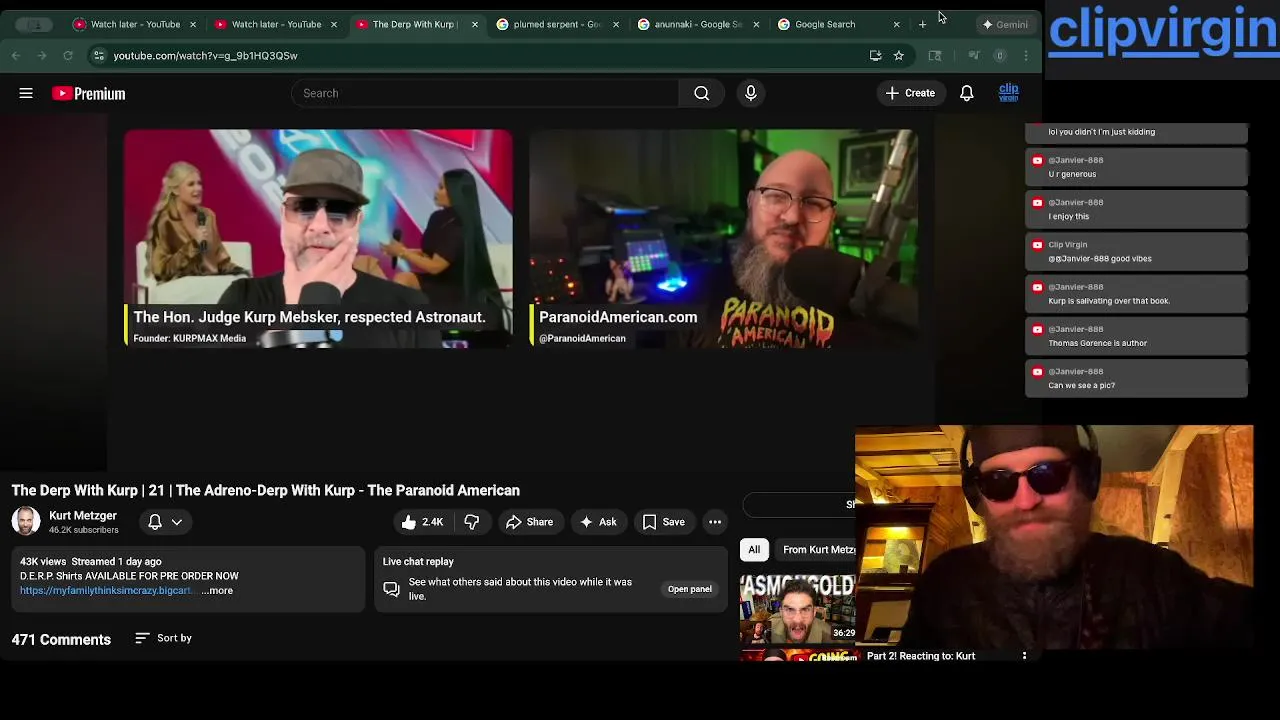The height and width of the screenshot is (720, 1280).
Task: Open Kurt Metzger channel name link
Action: click(83, 516)
